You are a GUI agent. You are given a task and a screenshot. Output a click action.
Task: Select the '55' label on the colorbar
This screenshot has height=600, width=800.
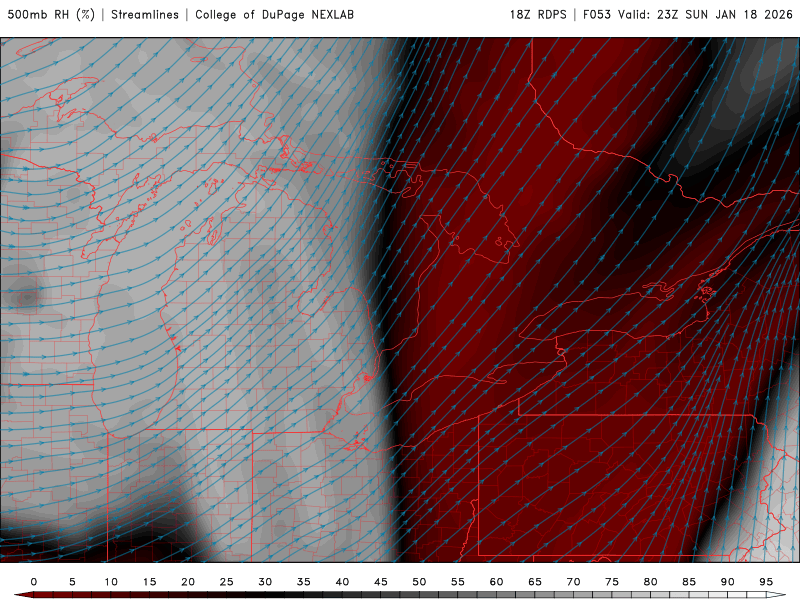(458, 582)
